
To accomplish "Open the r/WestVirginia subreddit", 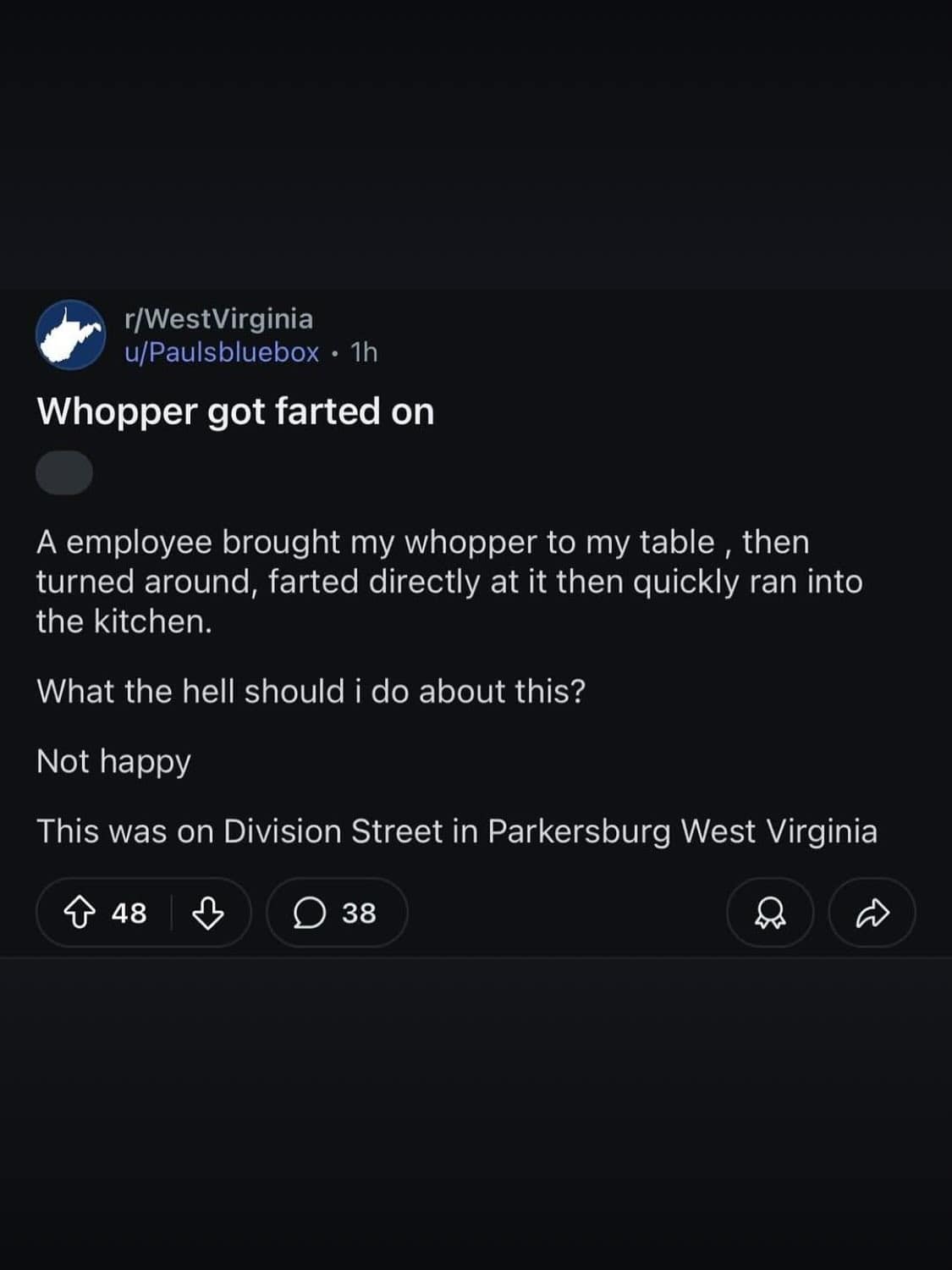I will pyautogui.click(x=218, y=318).
